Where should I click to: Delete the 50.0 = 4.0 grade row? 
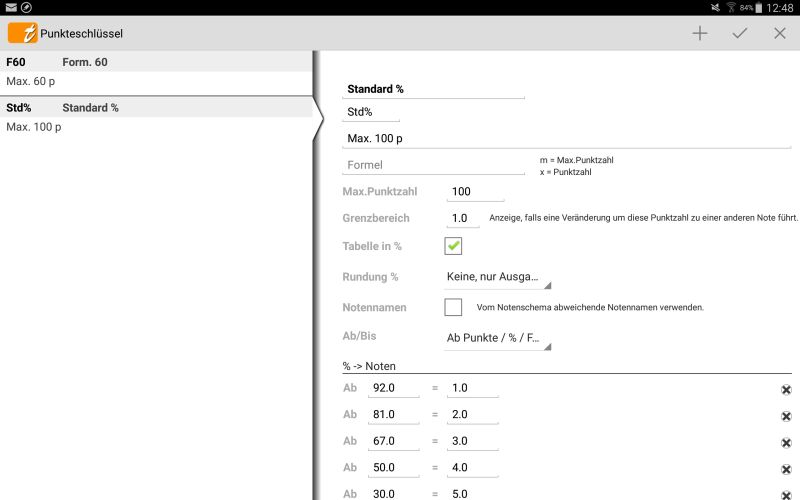(x=786, y=469)
